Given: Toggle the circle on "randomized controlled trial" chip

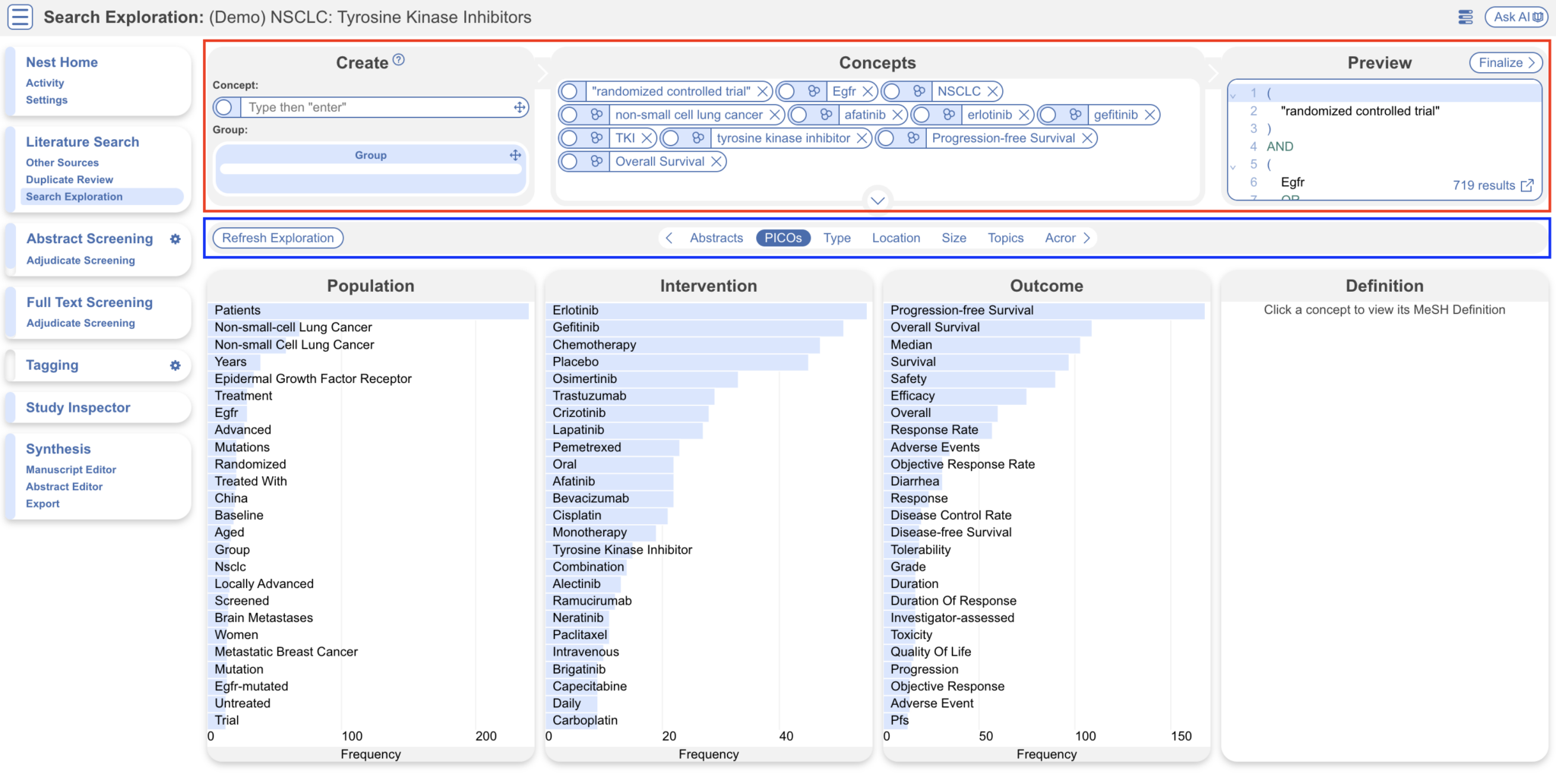Looking at the screenshot, I should point(569,91).
